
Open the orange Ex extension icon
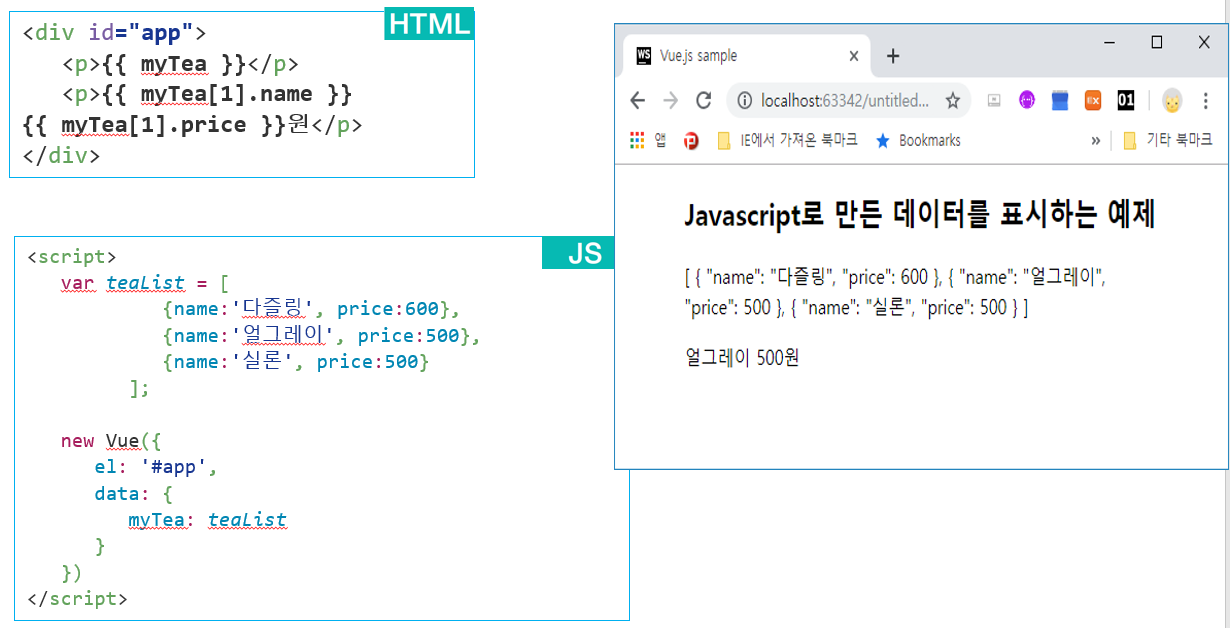click(x=1093, y=100)
